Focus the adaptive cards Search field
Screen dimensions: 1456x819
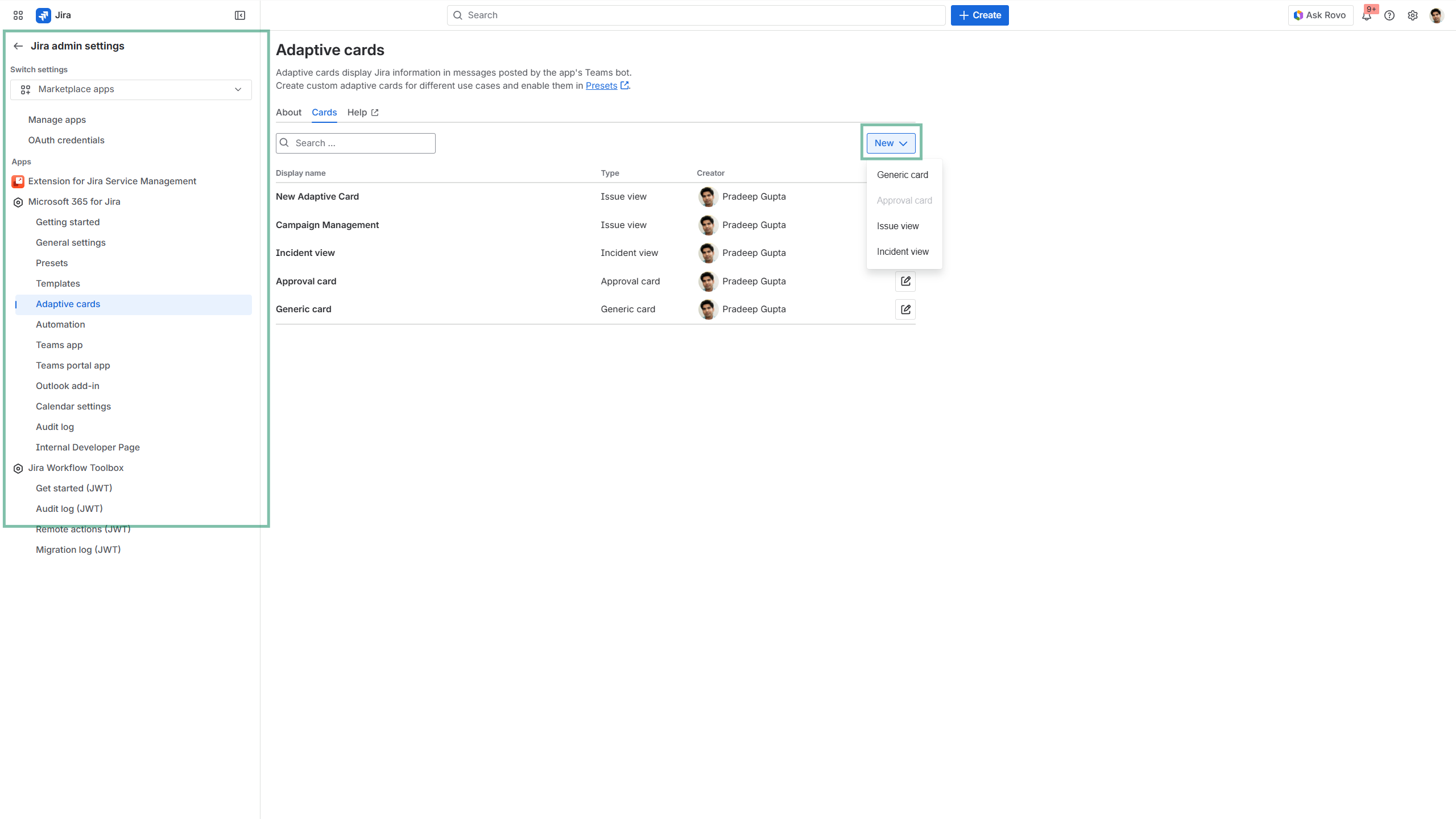tap(363, 143)
